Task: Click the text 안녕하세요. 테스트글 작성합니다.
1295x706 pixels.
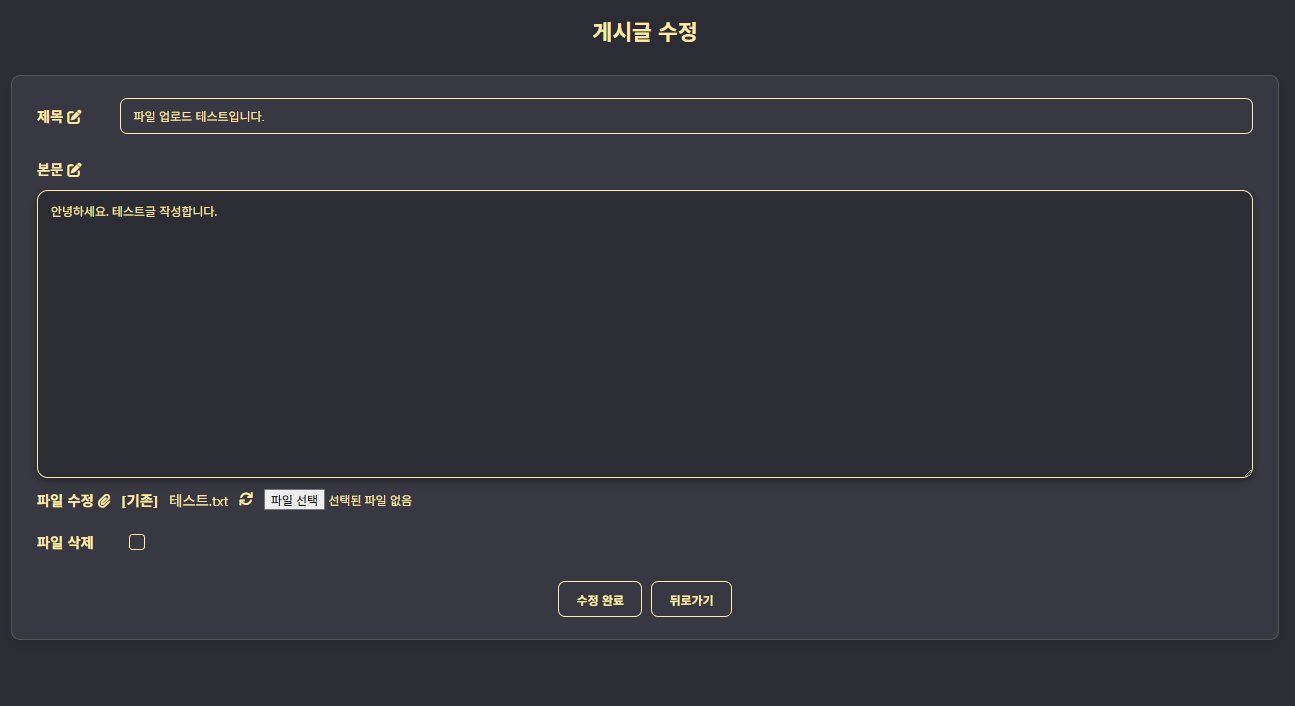Action: pos(134,212)
